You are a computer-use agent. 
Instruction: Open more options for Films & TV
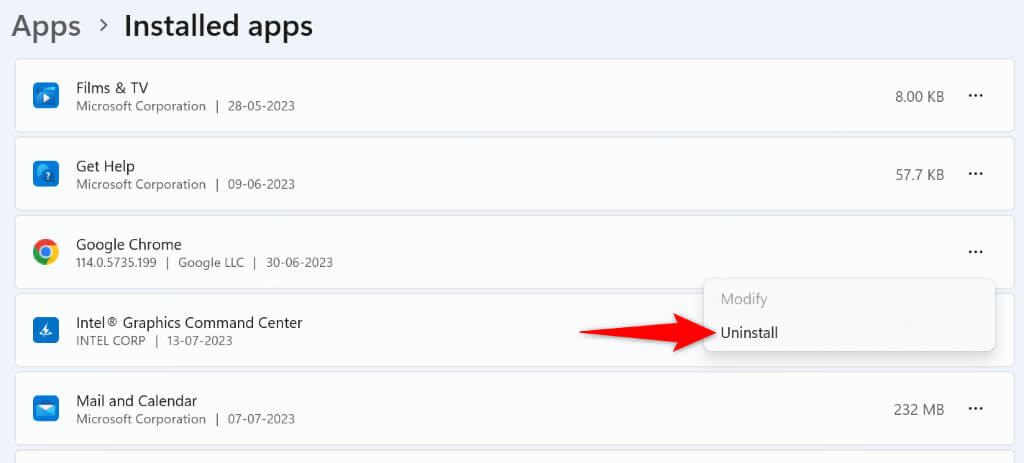[x=975, y=96]
